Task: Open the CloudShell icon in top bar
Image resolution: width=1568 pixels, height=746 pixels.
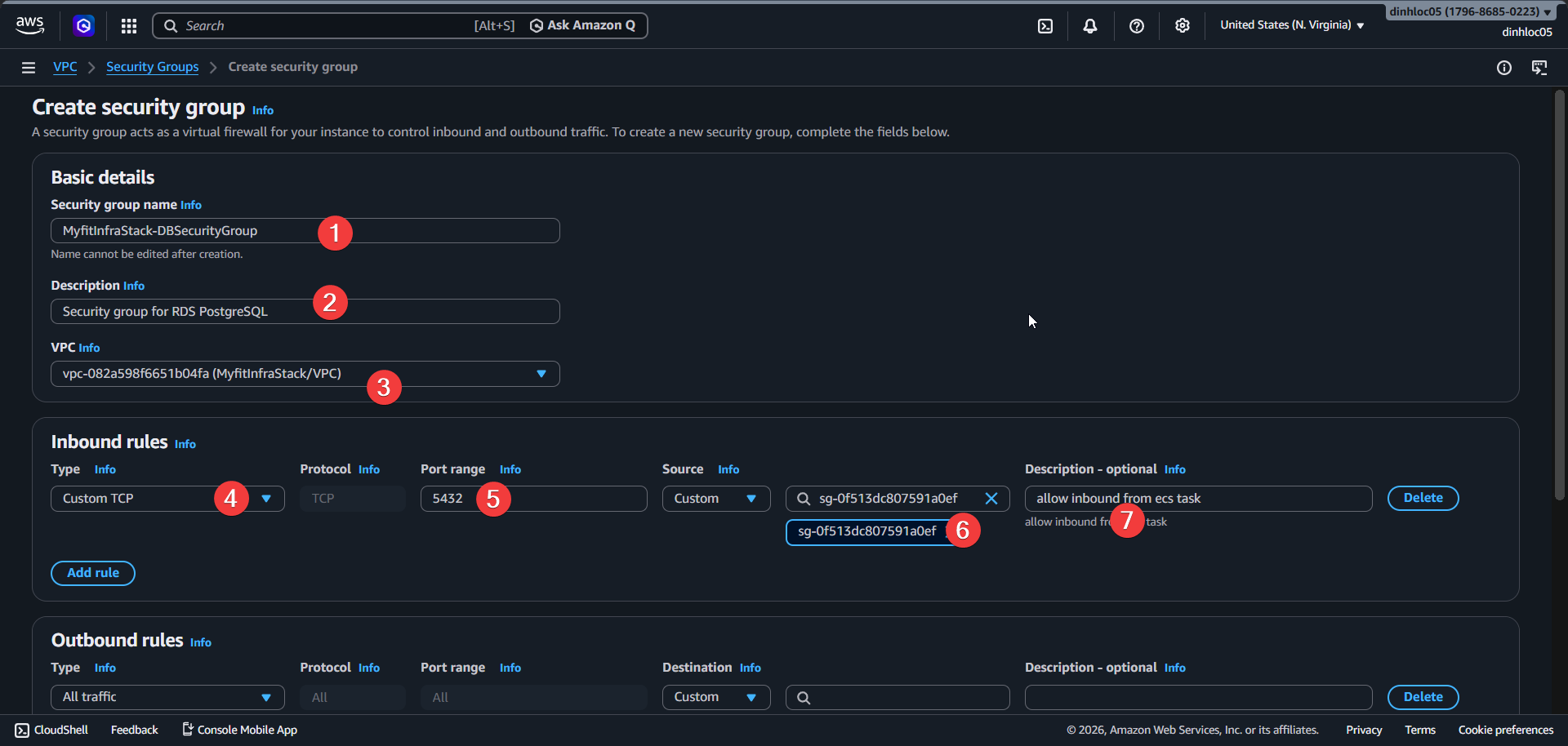Action: 1045,26
